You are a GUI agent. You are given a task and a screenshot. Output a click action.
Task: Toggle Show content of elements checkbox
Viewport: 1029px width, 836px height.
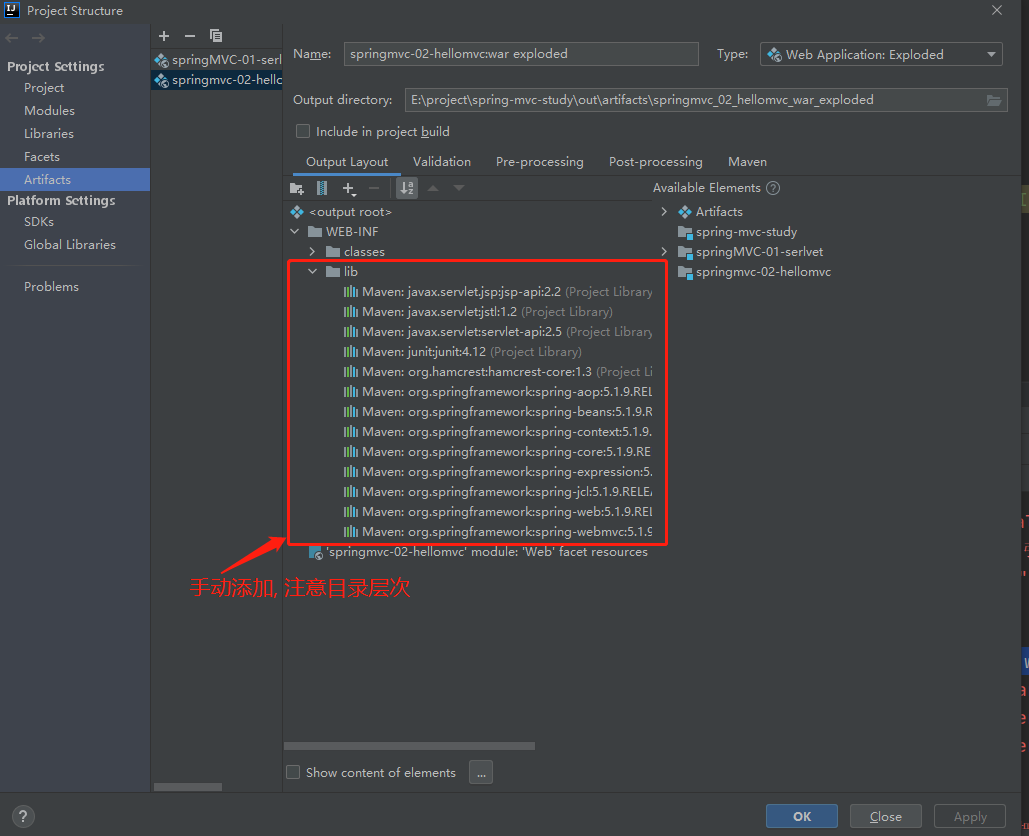(x=293, y=772)
